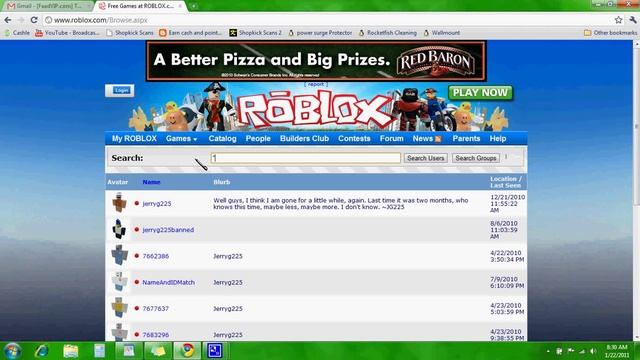Sort by Name column header
Image resolution: width=640 pixels, height=360 pixels.
pyautogui.click(x=151, y=182)
